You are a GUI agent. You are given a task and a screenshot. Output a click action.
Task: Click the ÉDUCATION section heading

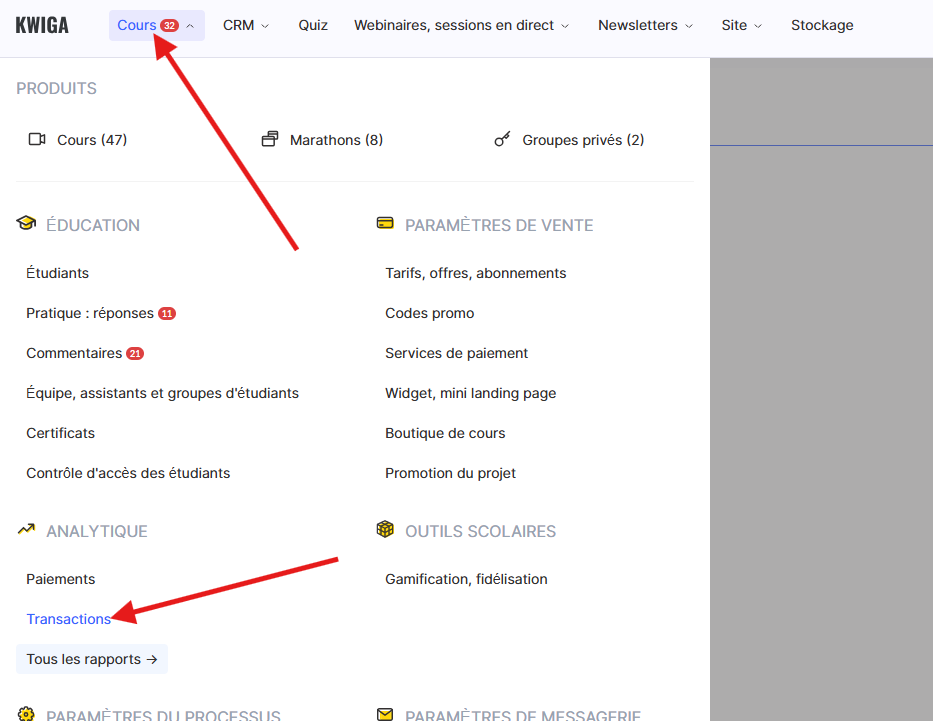pyautogui.click(x=93, y=225)
